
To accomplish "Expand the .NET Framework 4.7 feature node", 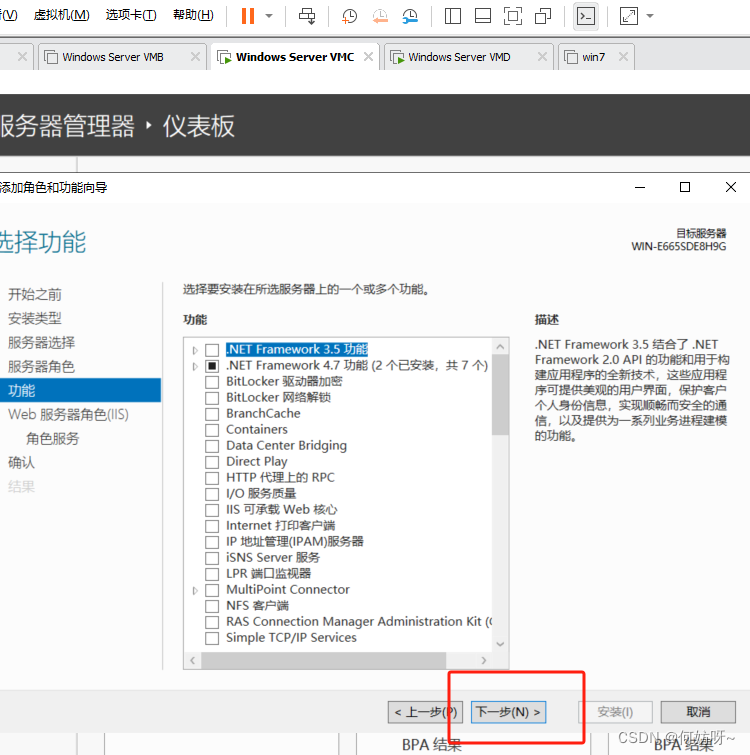I will (x=195, y=366).
